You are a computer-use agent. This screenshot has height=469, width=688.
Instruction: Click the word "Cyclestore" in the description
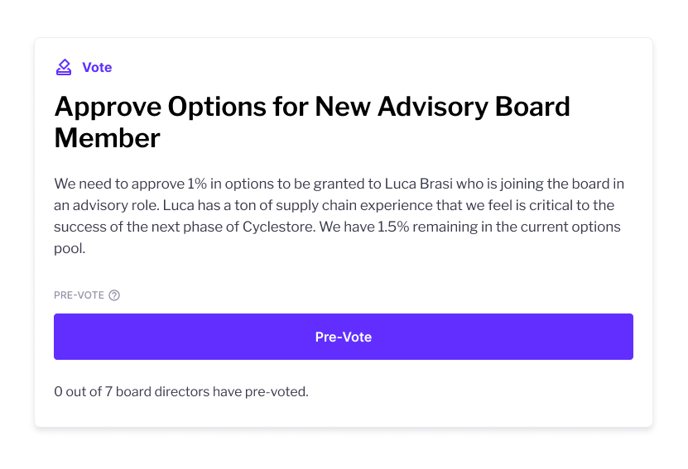279,227
